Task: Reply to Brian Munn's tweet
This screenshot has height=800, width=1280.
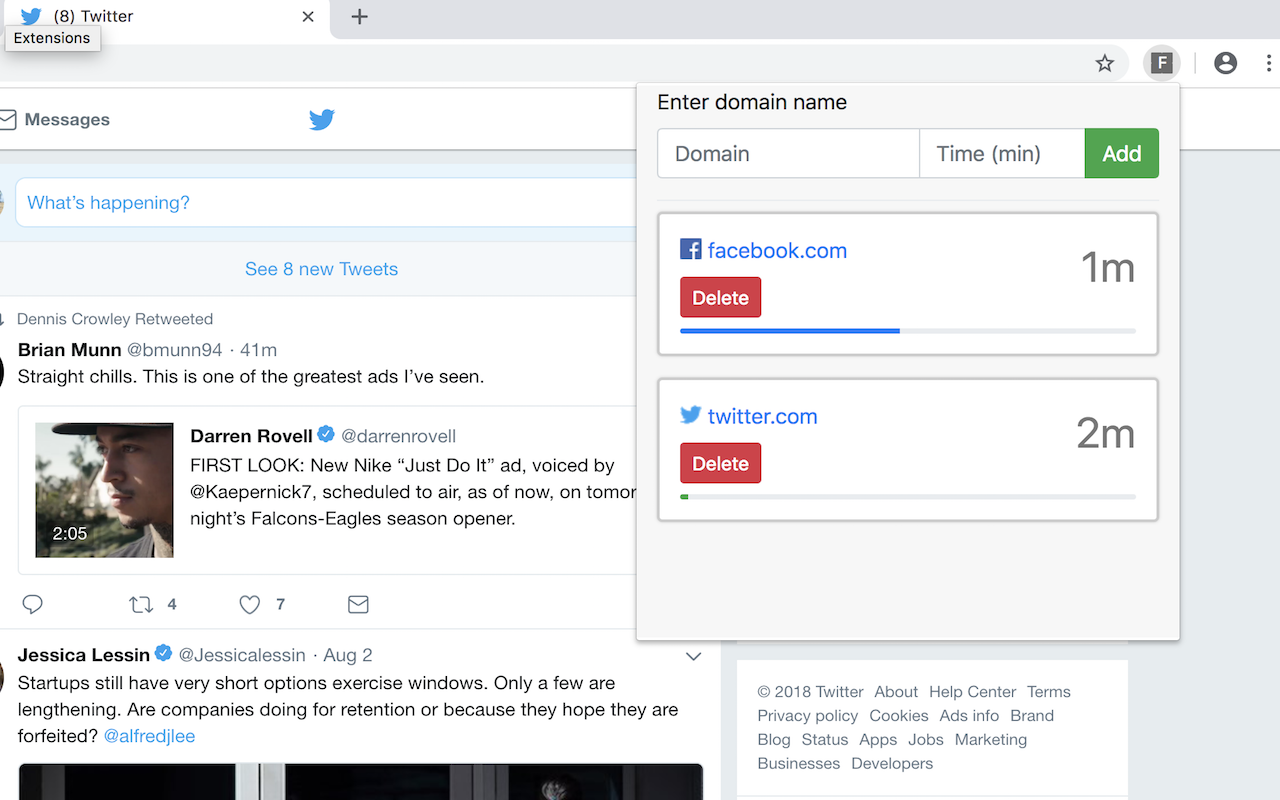Action: [x=33, y=604]
